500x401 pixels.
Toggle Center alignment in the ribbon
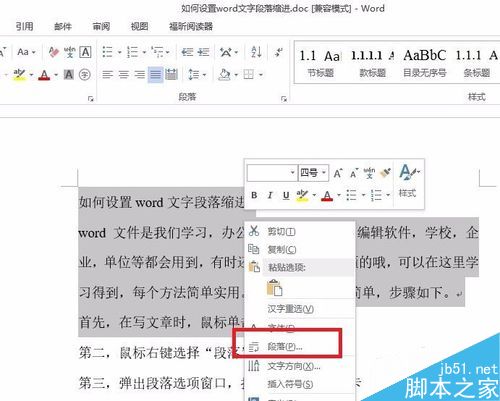point(124,74)
